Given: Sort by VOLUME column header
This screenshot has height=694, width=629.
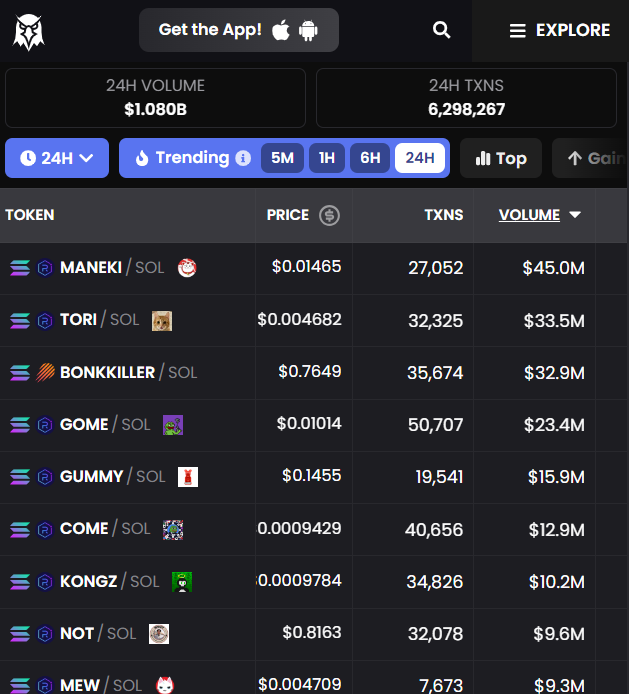Looking at the screenshot, I should point(540,215).
